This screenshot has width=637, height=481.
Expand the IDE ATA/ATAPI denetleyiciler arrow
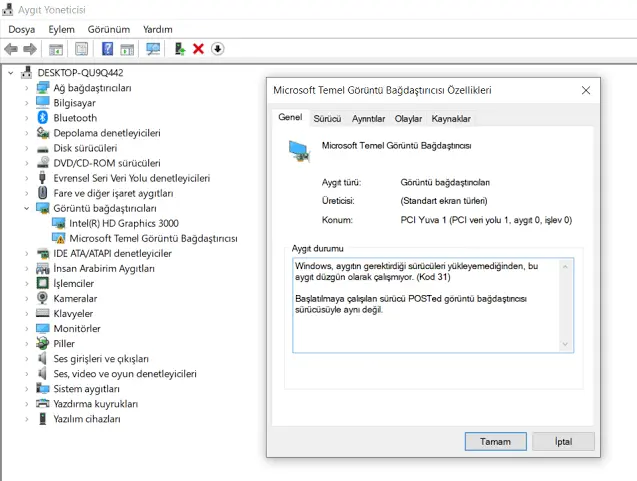(x=26, y=254)
